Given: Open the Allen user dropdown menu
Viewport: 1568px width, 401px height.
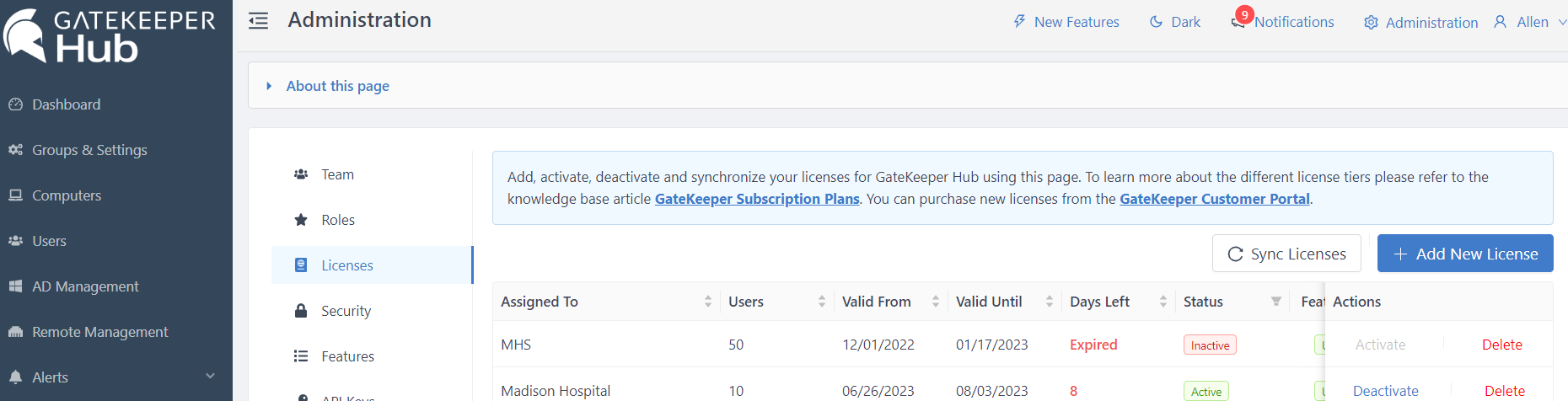Looking at the screenshot, I should pos(1530,22).
